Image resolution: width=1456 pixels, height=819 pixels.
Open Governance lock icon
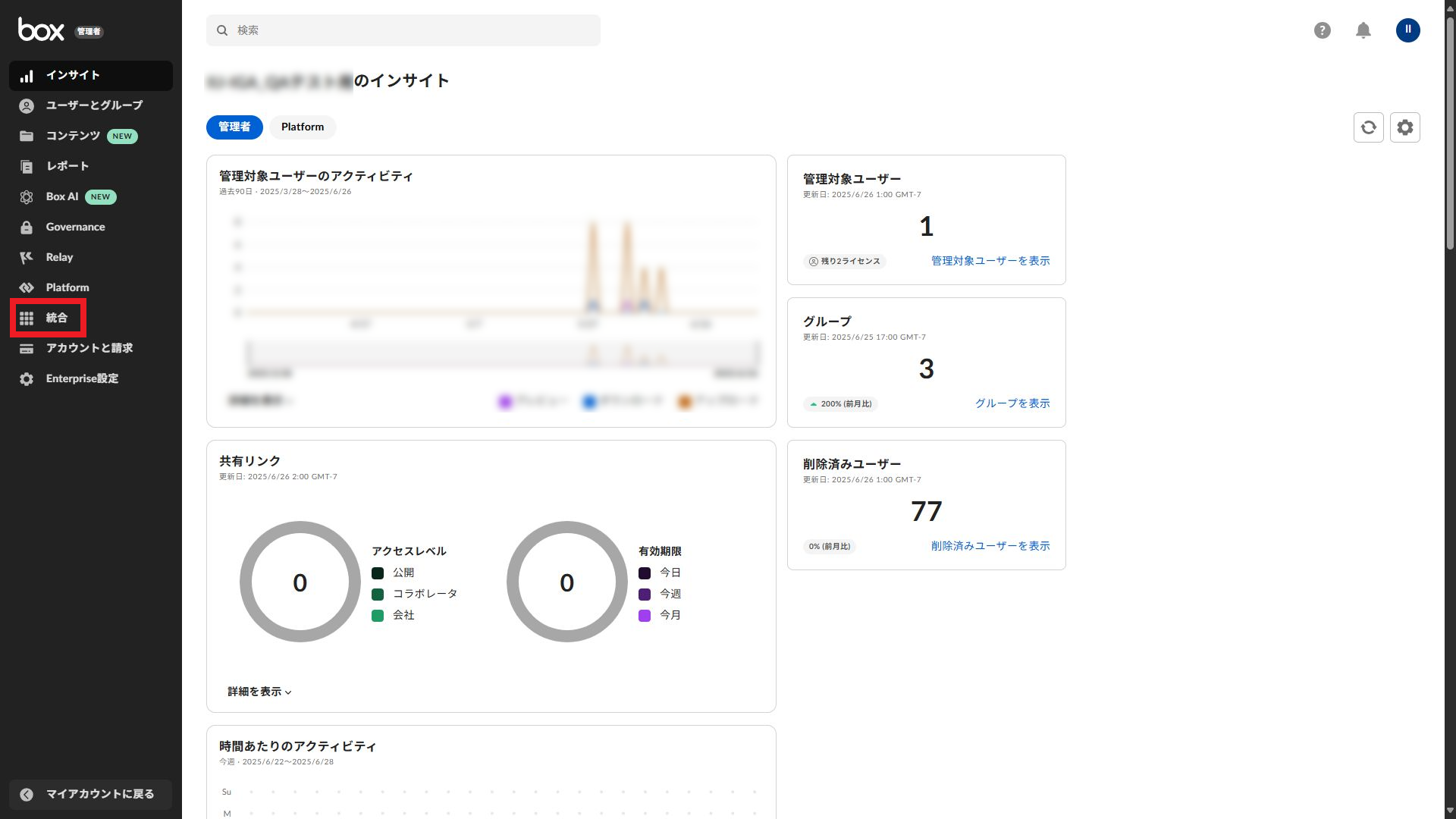[27, 227]
